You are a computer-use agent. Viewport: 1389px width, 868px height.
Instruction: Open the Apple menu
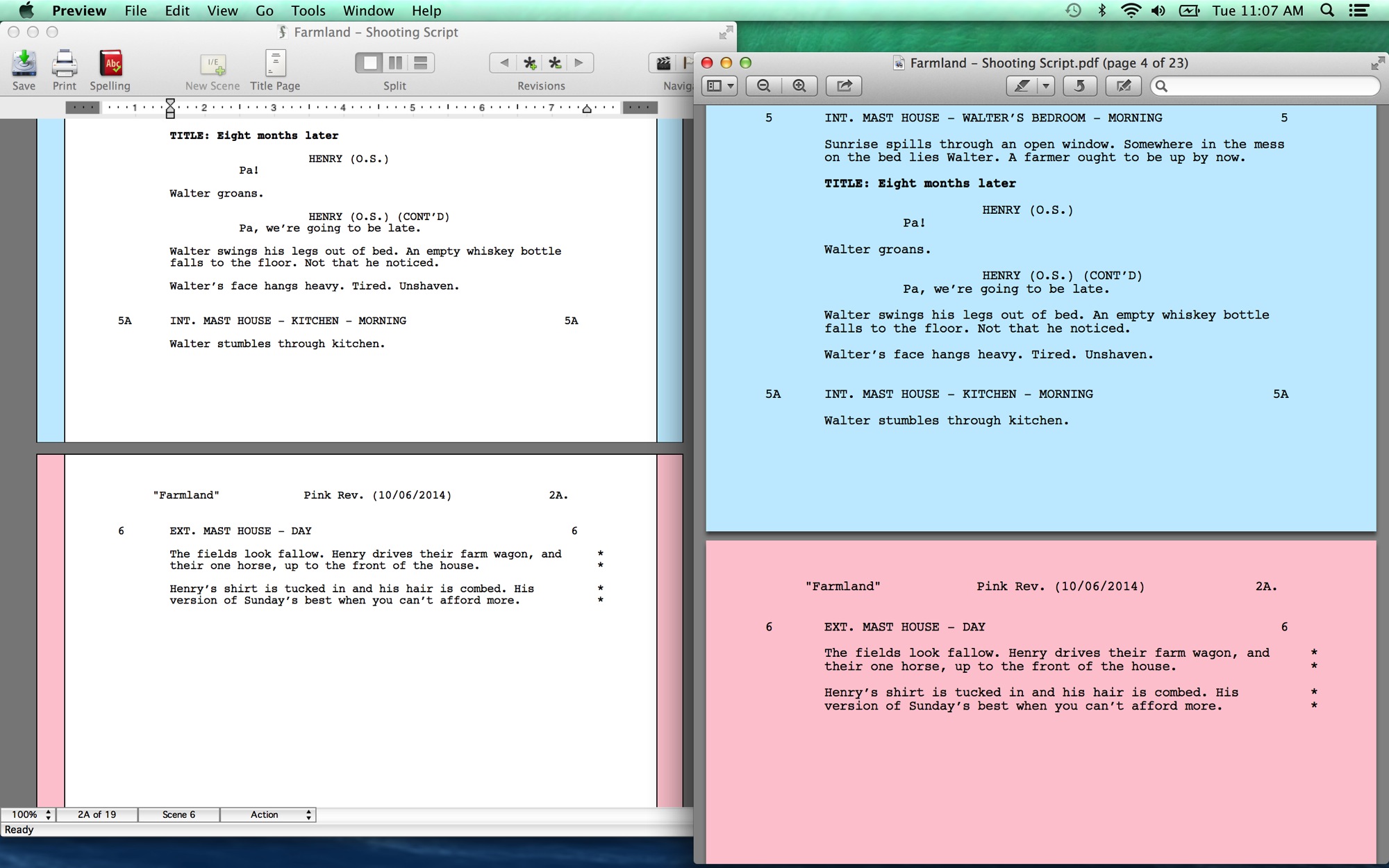(26, 10)
